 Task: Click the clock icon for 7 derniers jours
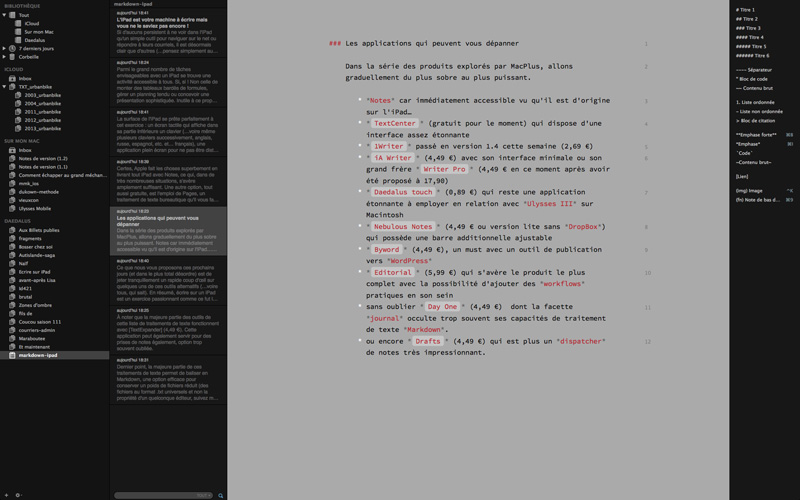point(12,48)
